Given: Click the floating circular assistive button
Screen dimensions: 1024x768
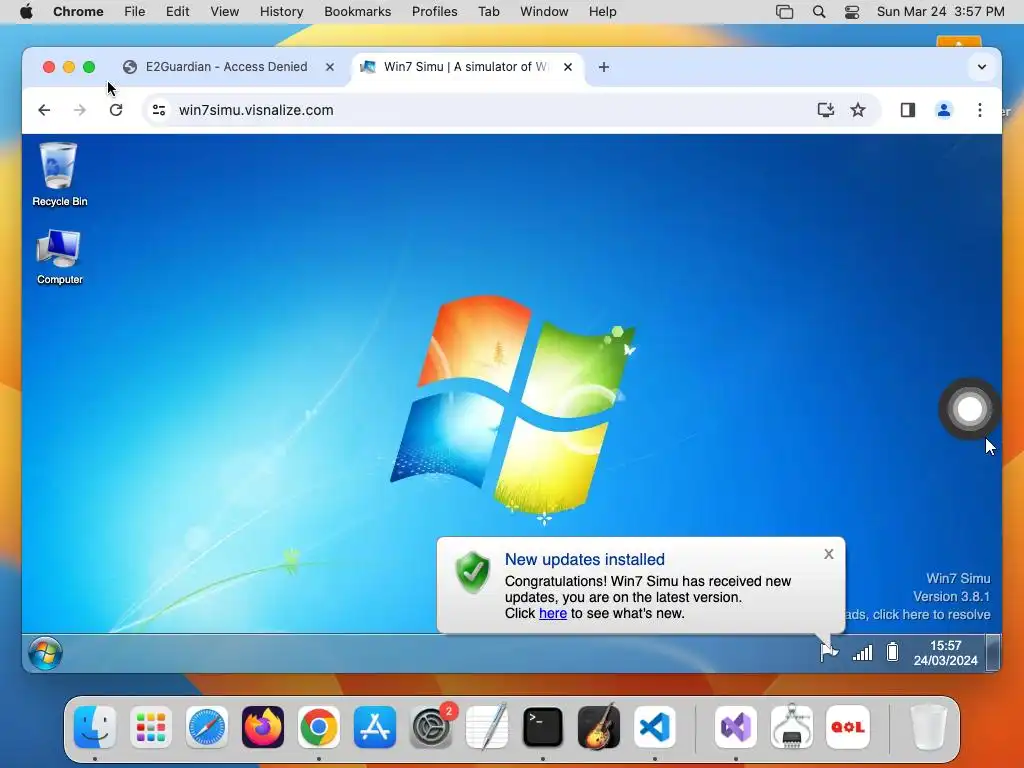Looking at the screenshot, I should coord(969,409).
